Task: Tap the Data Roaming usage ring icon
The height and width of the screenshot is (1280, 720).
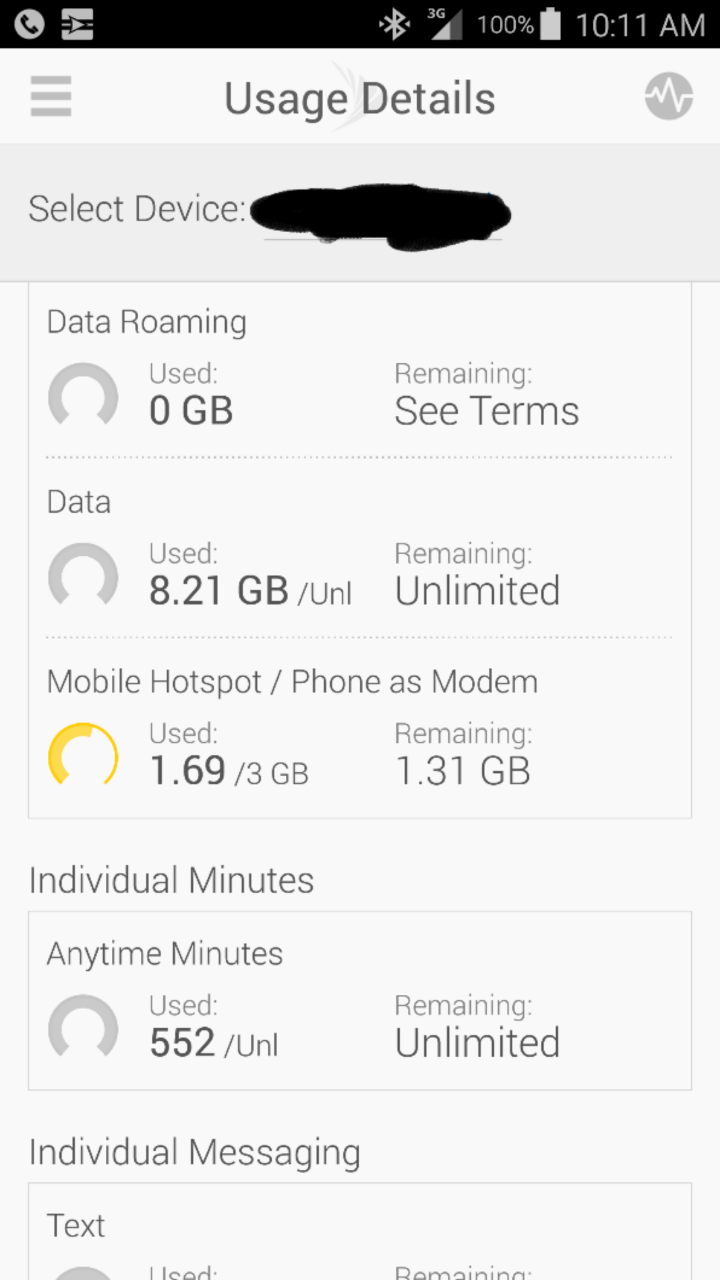Action: click(83, 397)
